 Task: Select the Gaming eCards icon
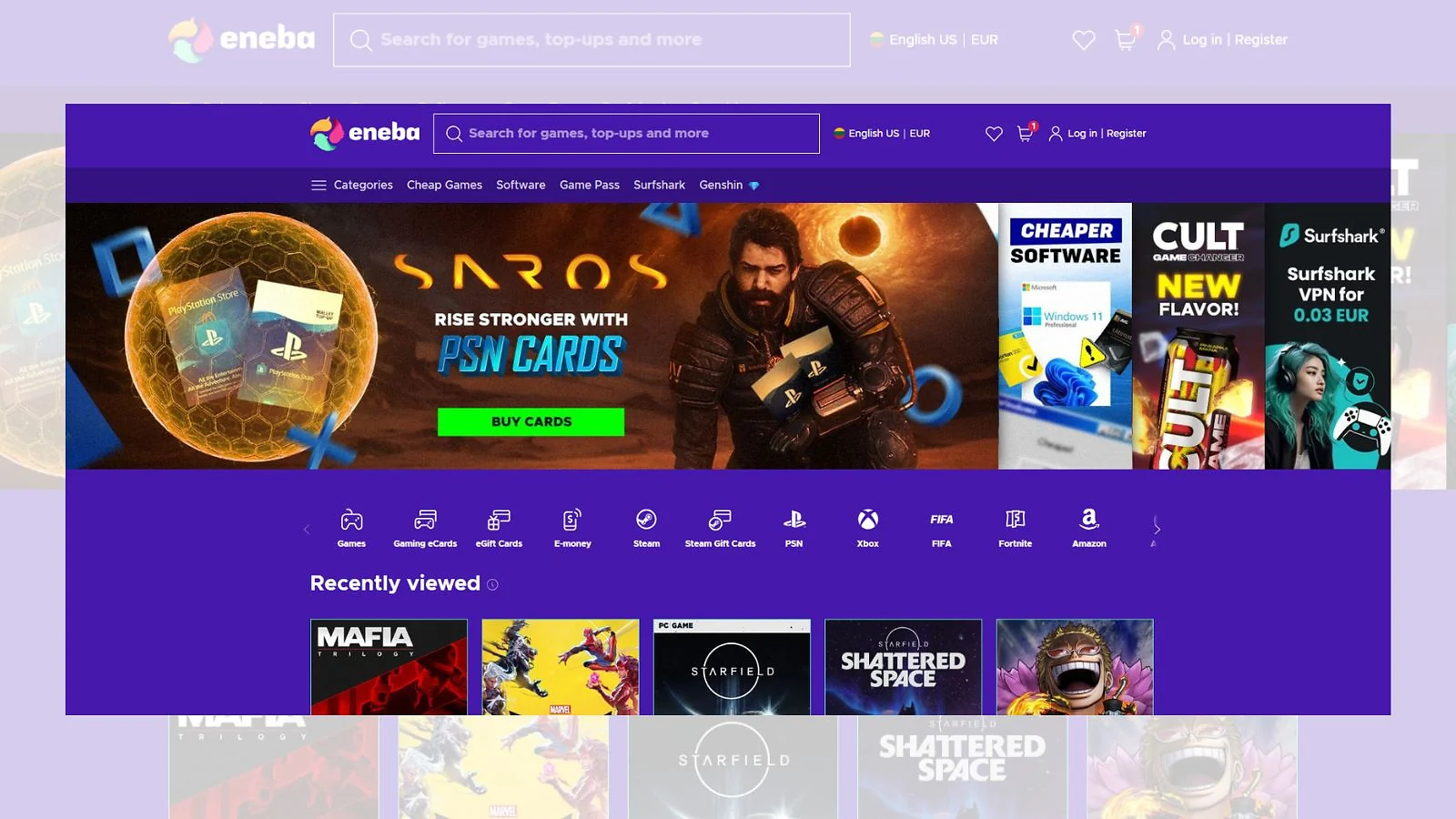click(x=425, y=520)
